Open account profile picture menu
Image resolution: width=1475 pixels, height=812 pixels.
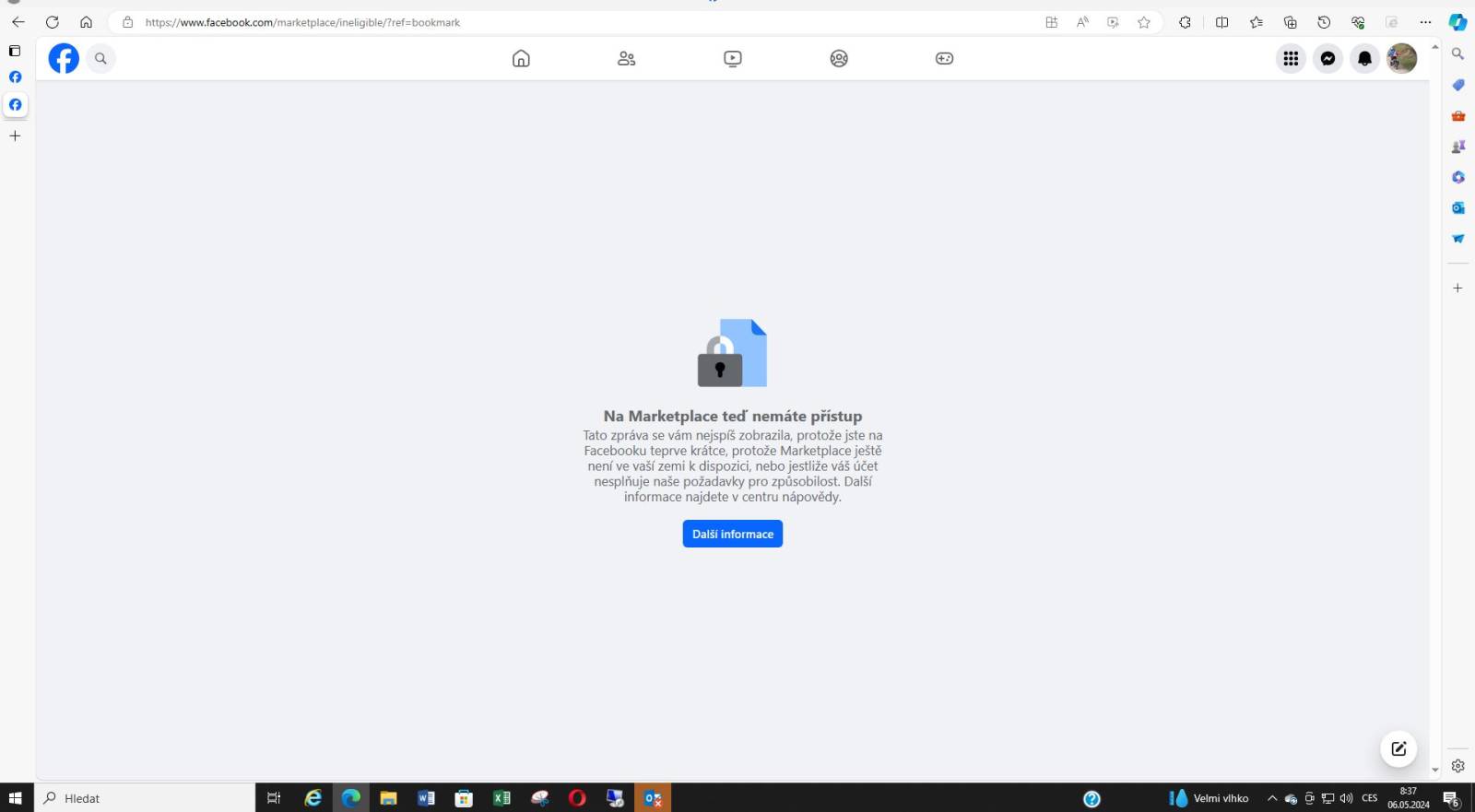(1402, 58)
